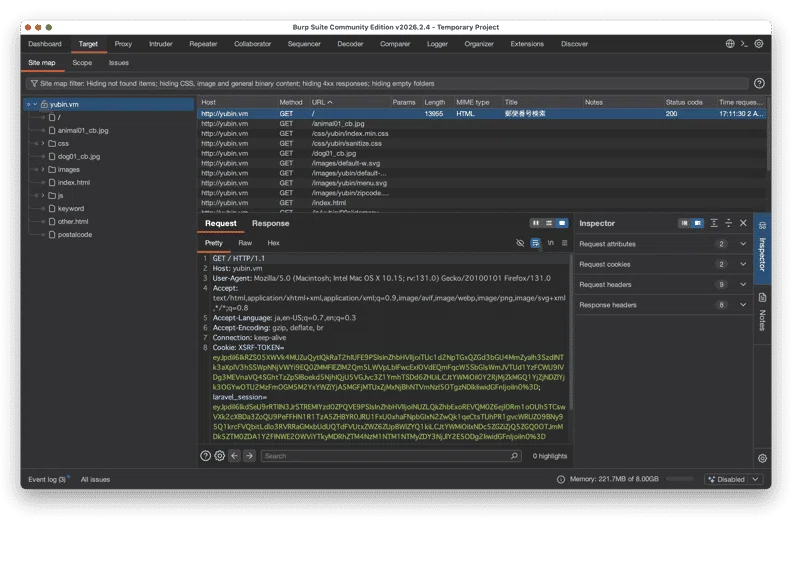Click the memory usage bar

click(x=680, y=479)
